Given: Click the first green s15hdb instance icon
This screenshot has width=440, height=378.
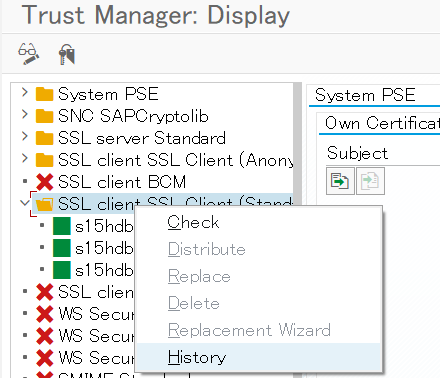Looking at the screenshot, I should [x=62, y=226].
